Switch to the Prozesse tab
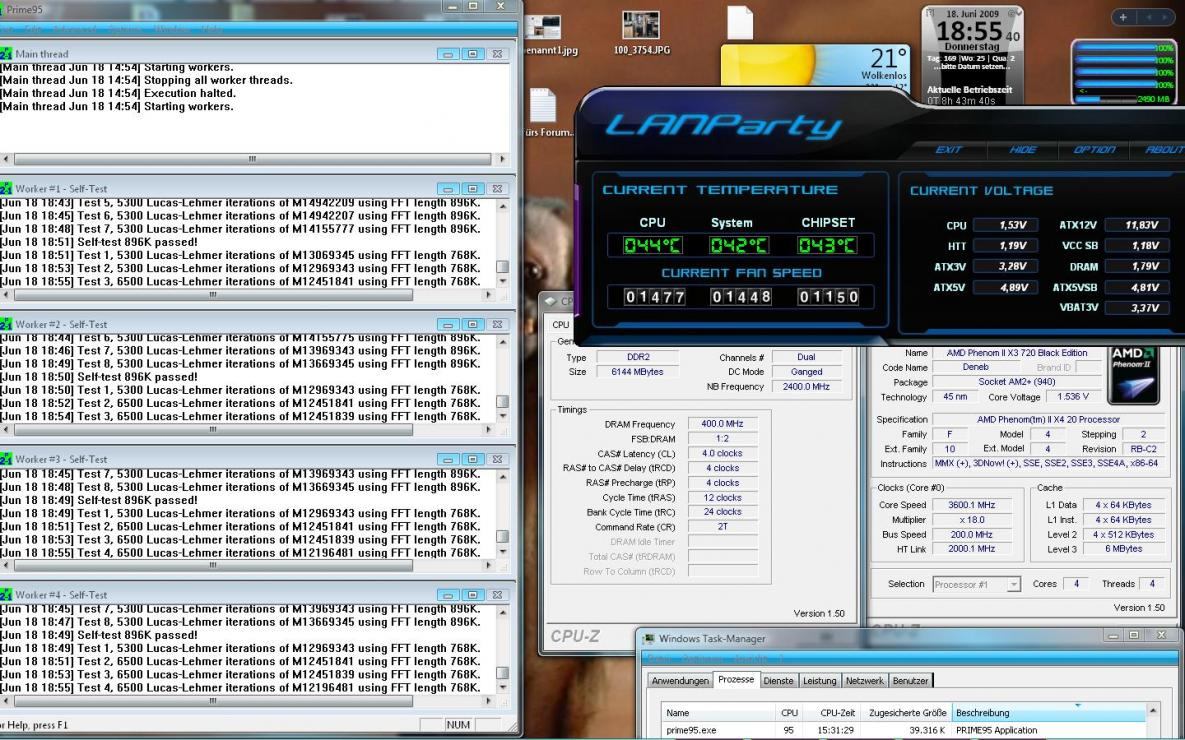The image size is (1185, 740). coord(736,680)
